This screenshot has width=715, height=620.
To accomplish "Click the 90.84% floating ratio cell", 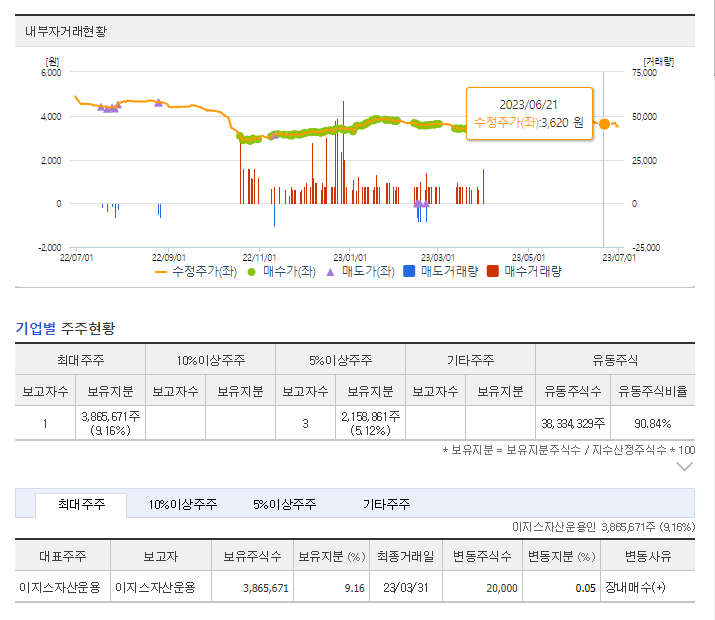I will coord(653,424).
